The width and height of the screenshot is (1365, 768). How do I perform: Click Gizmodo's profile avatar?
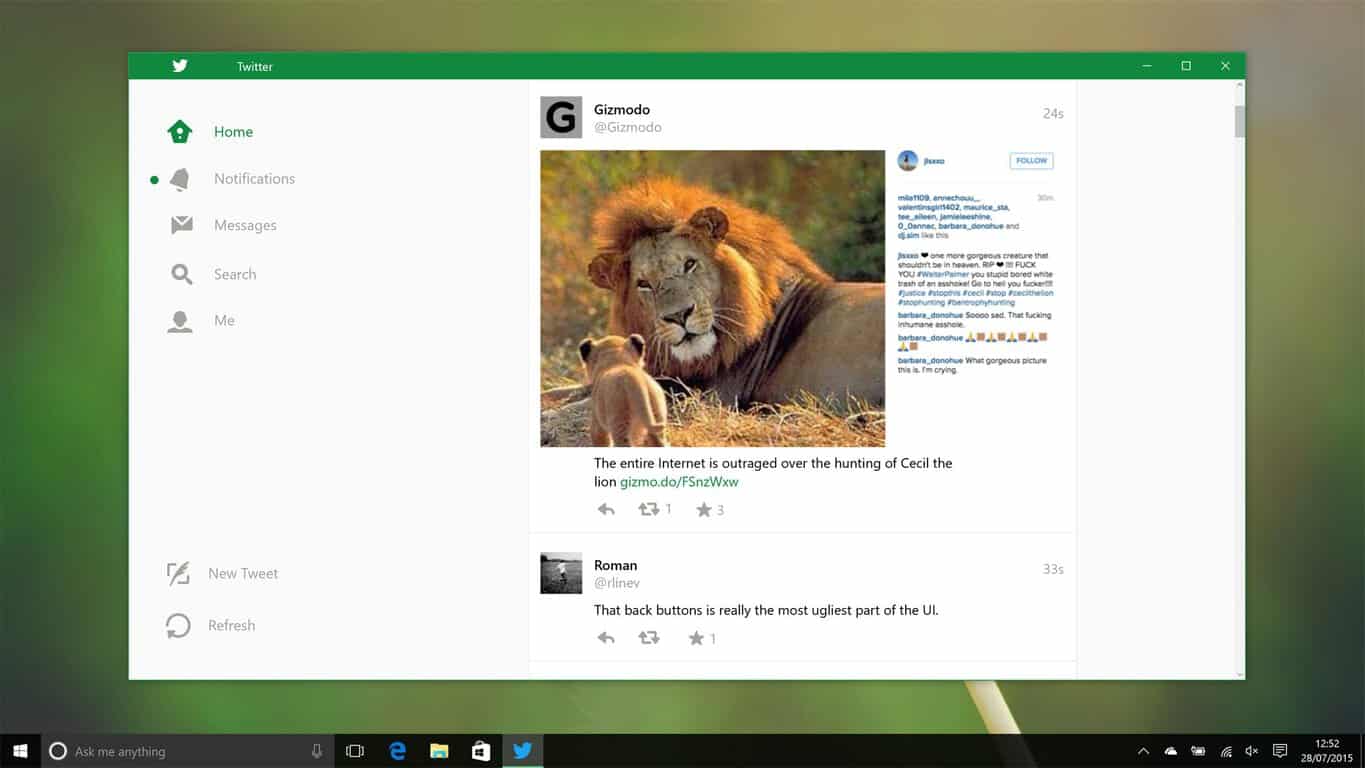point(561,118)
